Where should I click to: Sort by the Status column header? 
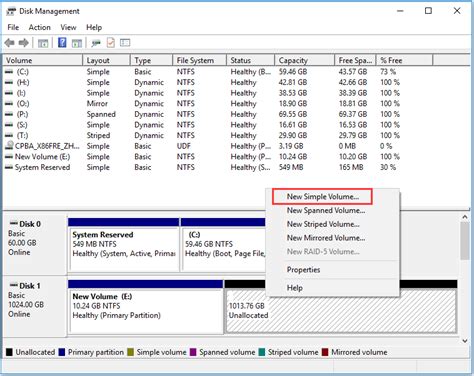(x=251, y=60)
